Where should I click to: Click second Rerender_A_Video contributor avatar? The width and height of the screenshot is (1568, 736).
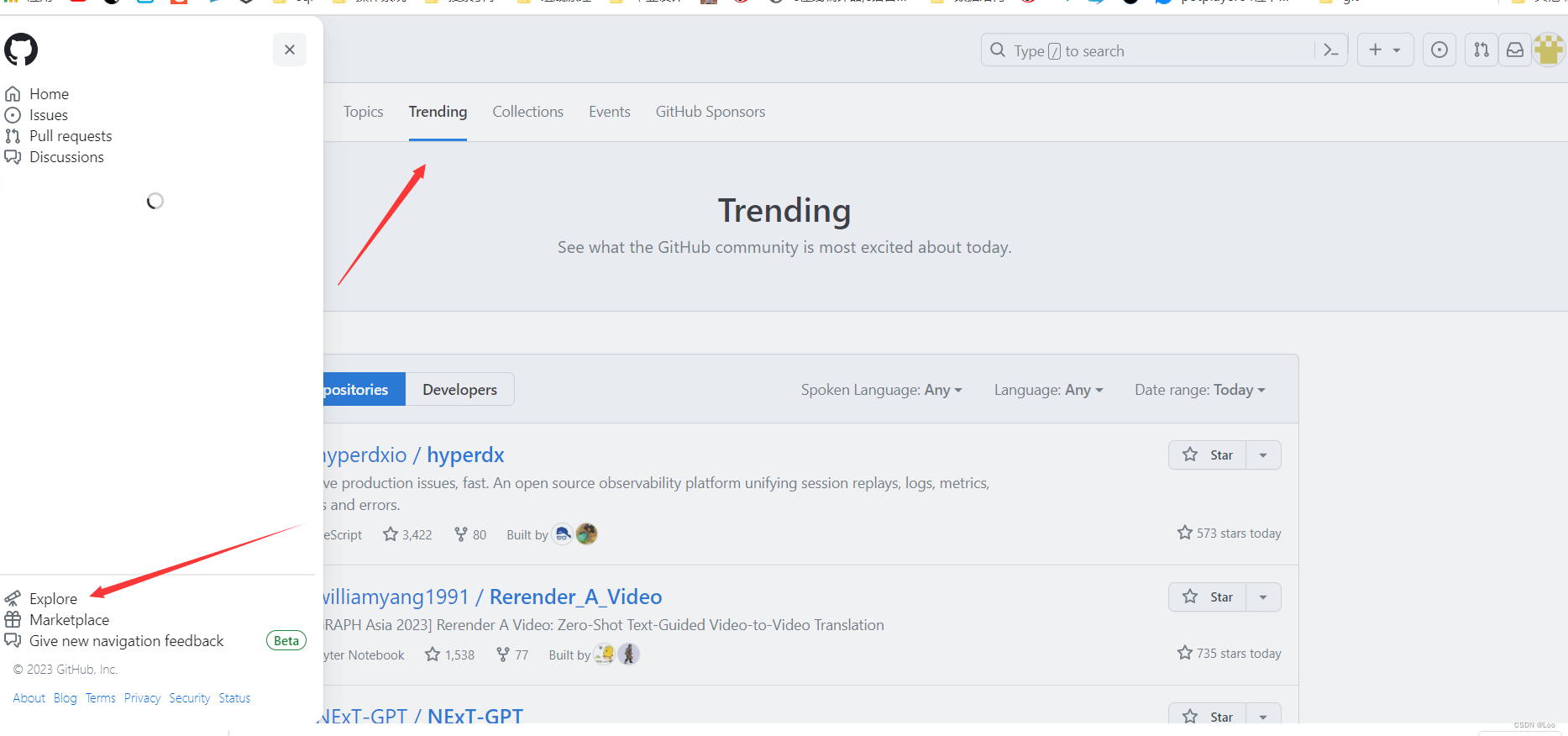pyautogui.click(x=629, y=654)
